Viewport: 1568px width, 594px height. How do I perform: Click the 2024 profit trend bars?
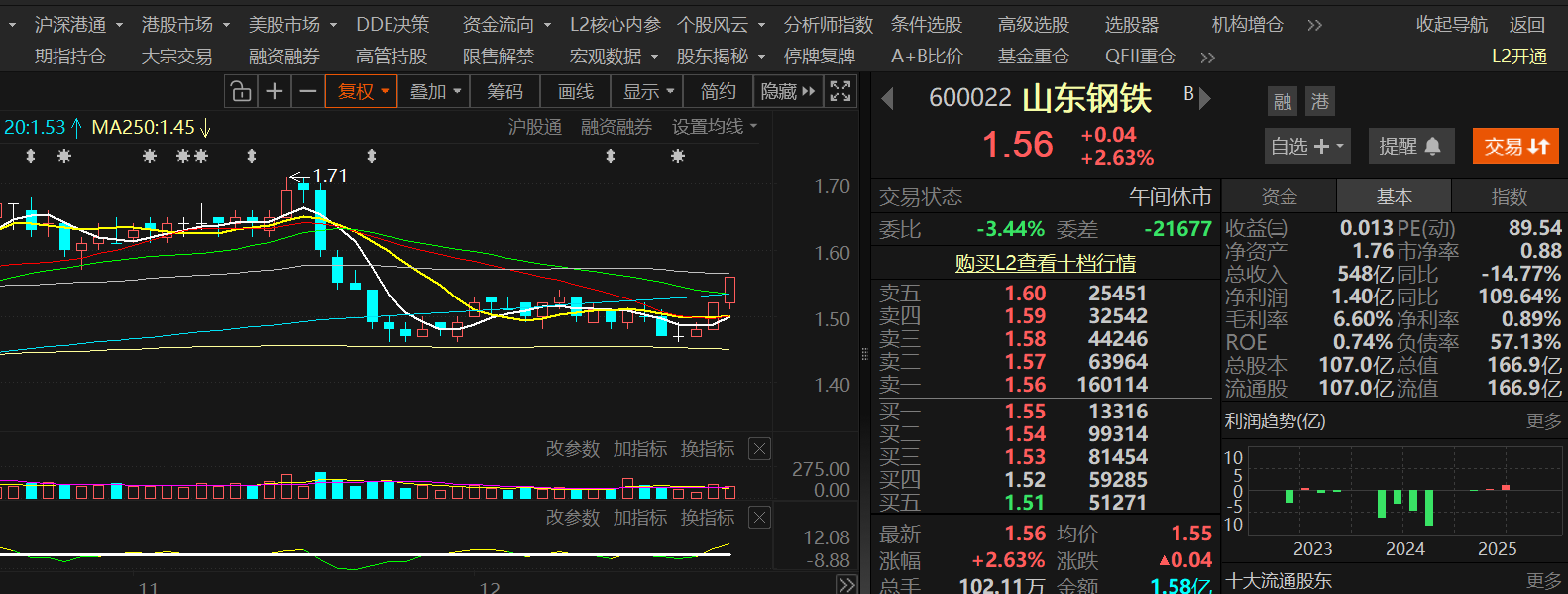coord(1405,507)
